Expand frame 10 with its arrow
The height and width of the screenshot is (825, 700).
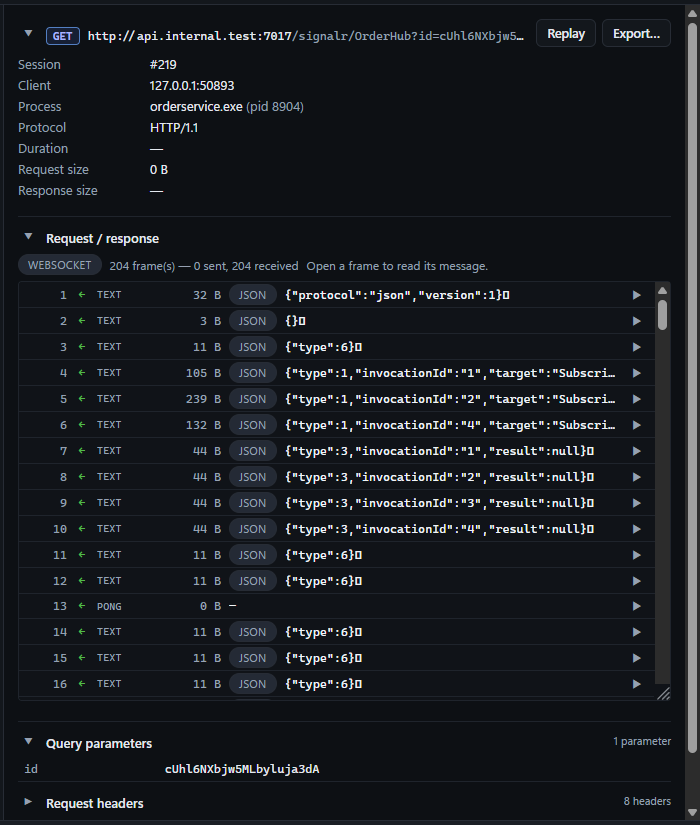coord(636,529)
